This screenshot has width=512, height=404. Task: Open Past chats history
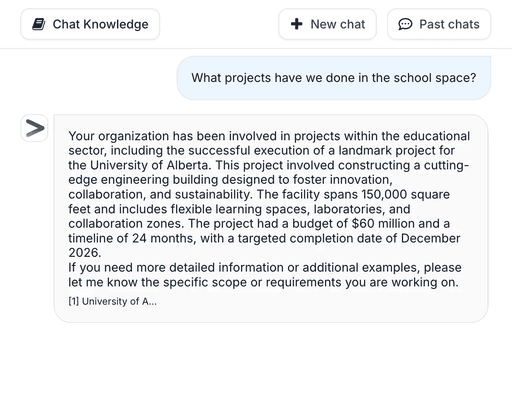tap(439, 24)
